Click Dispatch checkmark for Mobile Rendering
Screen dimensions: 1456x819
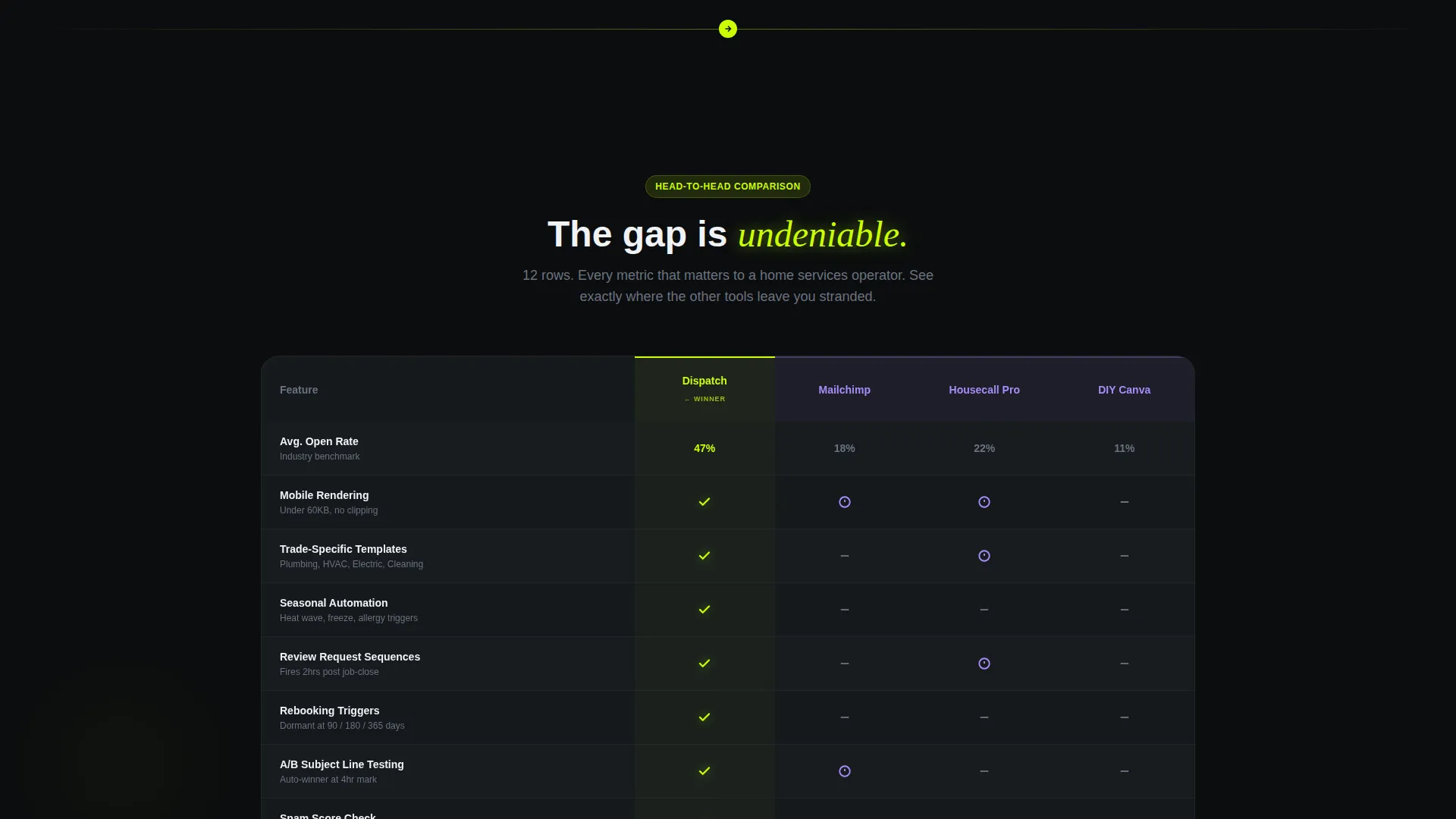[x=704, y=502]
